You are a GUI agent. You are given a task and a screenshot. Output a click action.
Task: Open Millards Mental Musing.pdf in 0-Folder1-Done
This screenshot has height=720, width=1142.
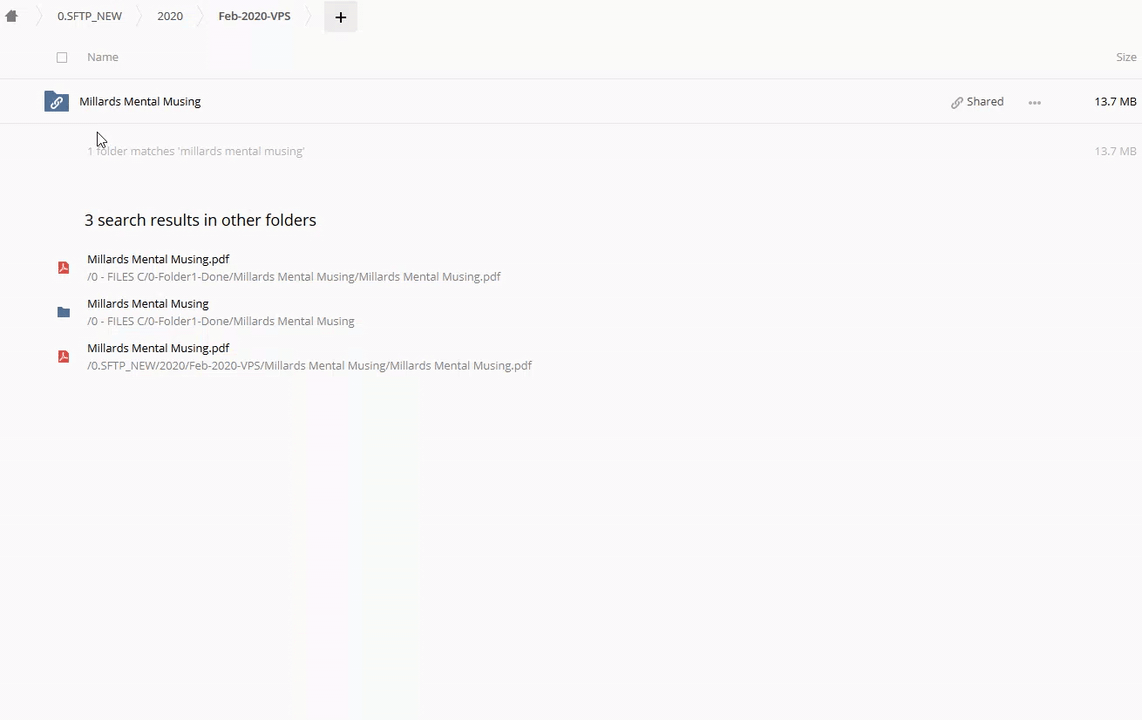158,259
